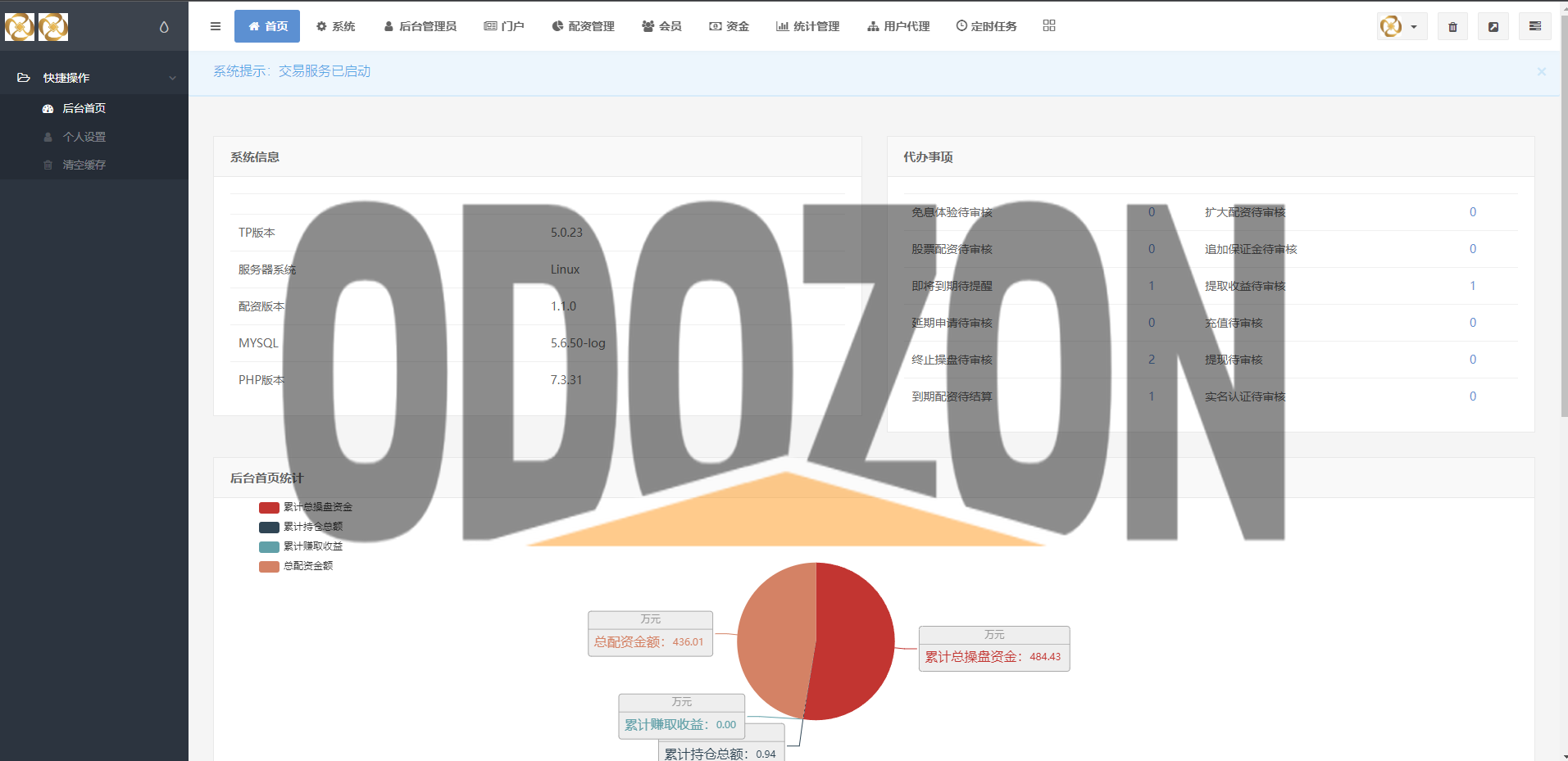Viewport: 1568px width, 761px height.
Task: Click the TP版本 value 5.0.23
Action: tap(566, 233)
